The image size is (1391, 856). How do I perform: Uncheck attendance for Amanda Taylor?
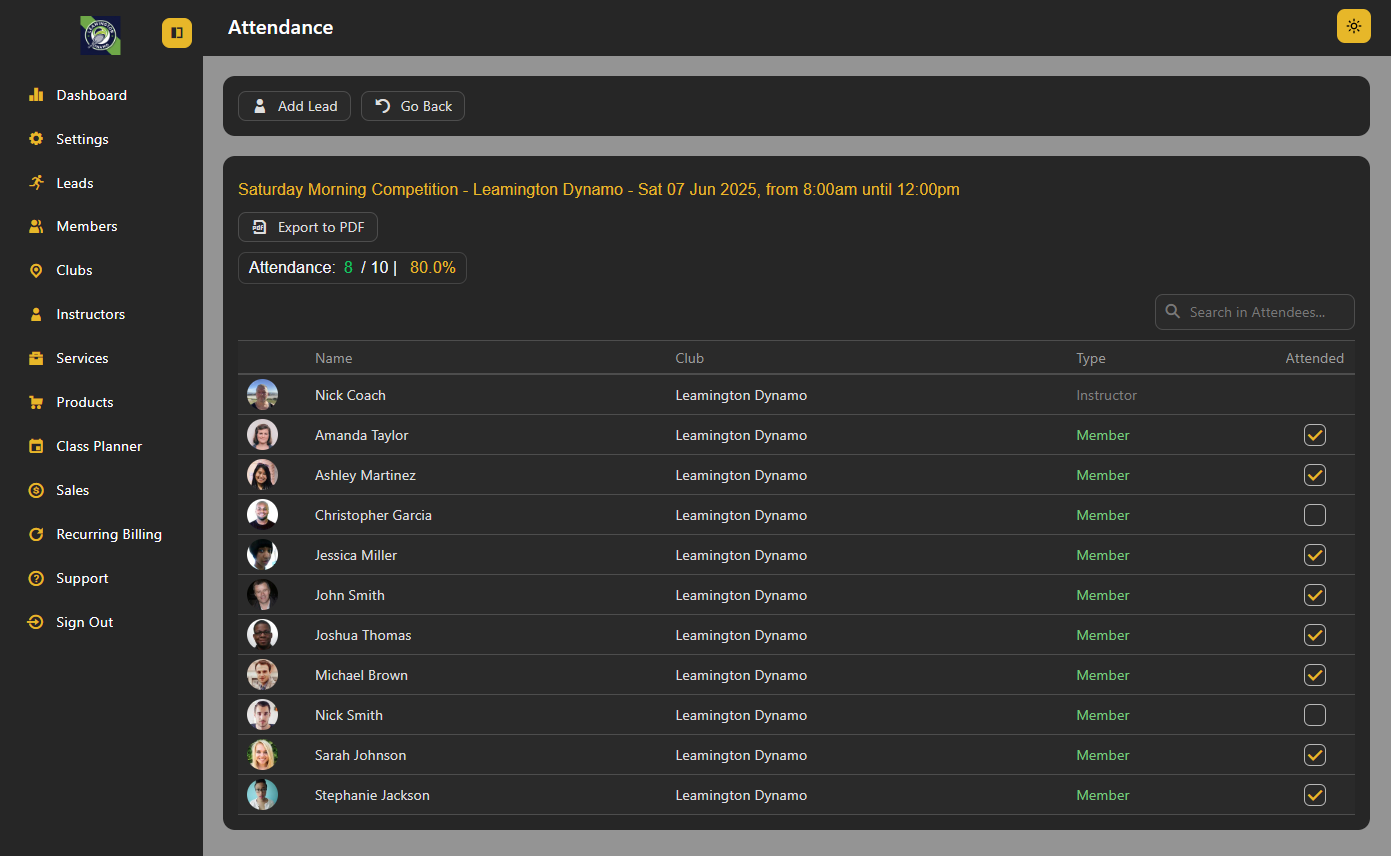[1314, 435]
